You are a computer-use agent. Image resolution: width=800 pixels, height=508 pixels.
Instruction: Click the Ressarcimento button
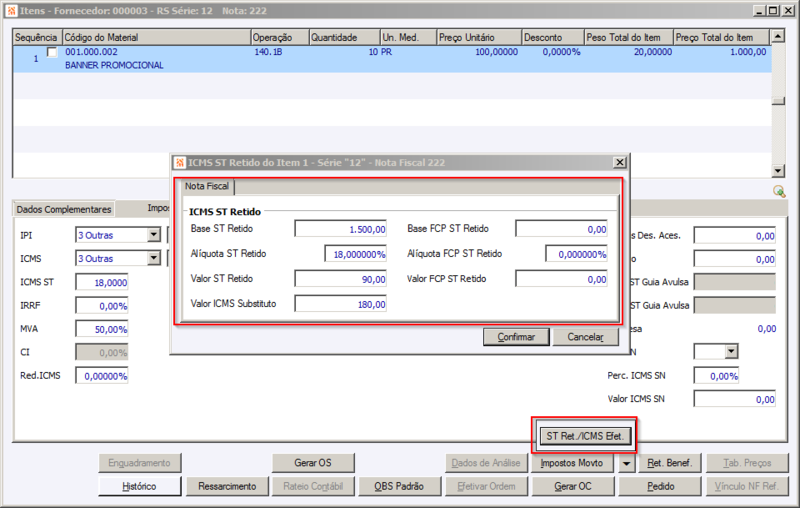click(227, 487)
